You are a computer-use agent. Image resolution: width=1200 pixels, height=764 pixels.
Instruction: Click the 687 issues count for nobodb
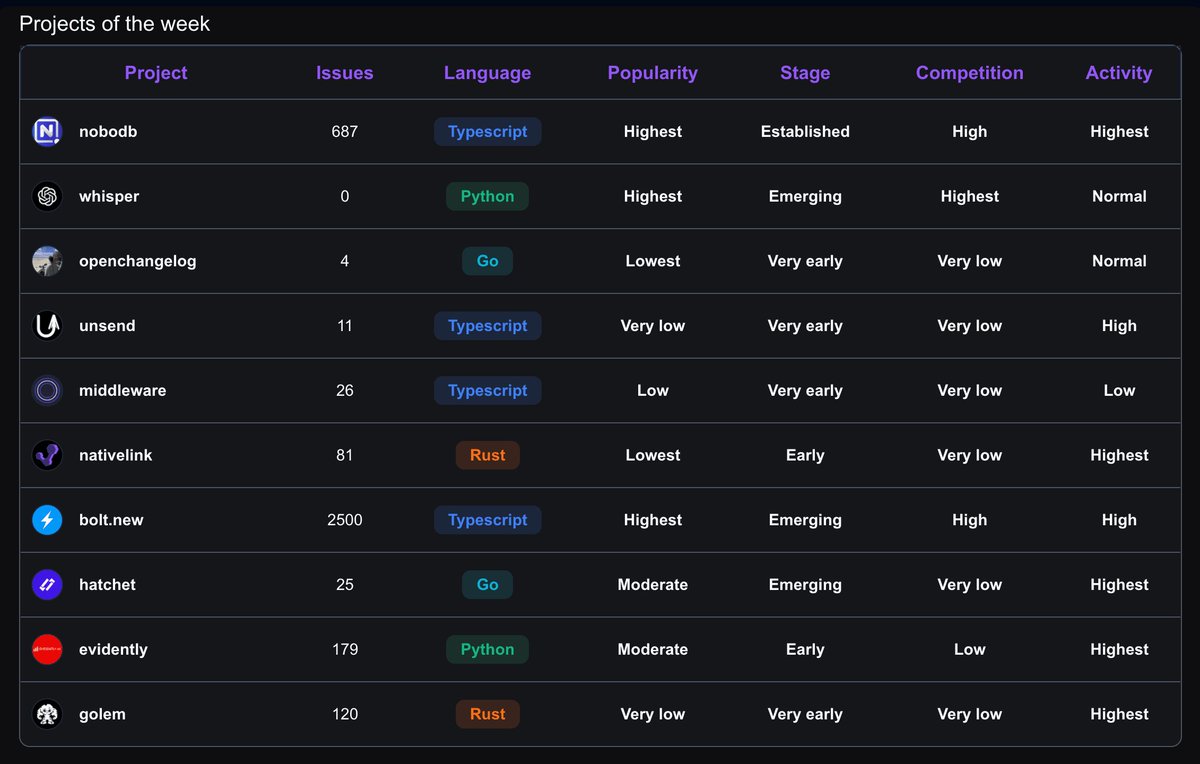pyautogui.click(x=345, y=132)
